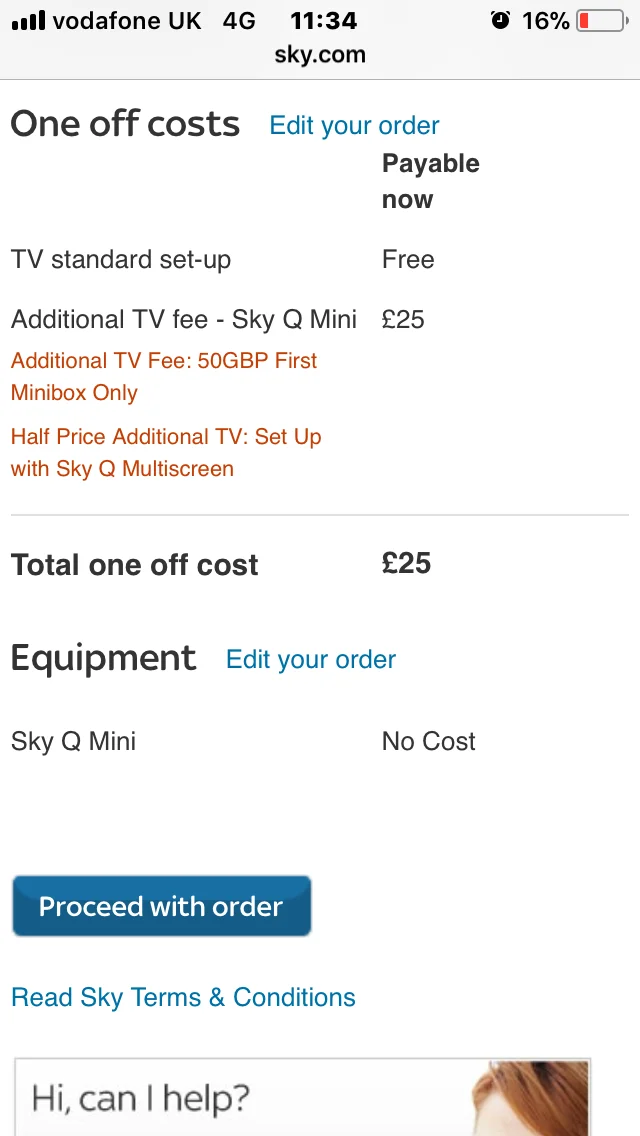Tap the sky.com address bar
This screenshot has width=640, height=1136.
[x=320, y=54]
